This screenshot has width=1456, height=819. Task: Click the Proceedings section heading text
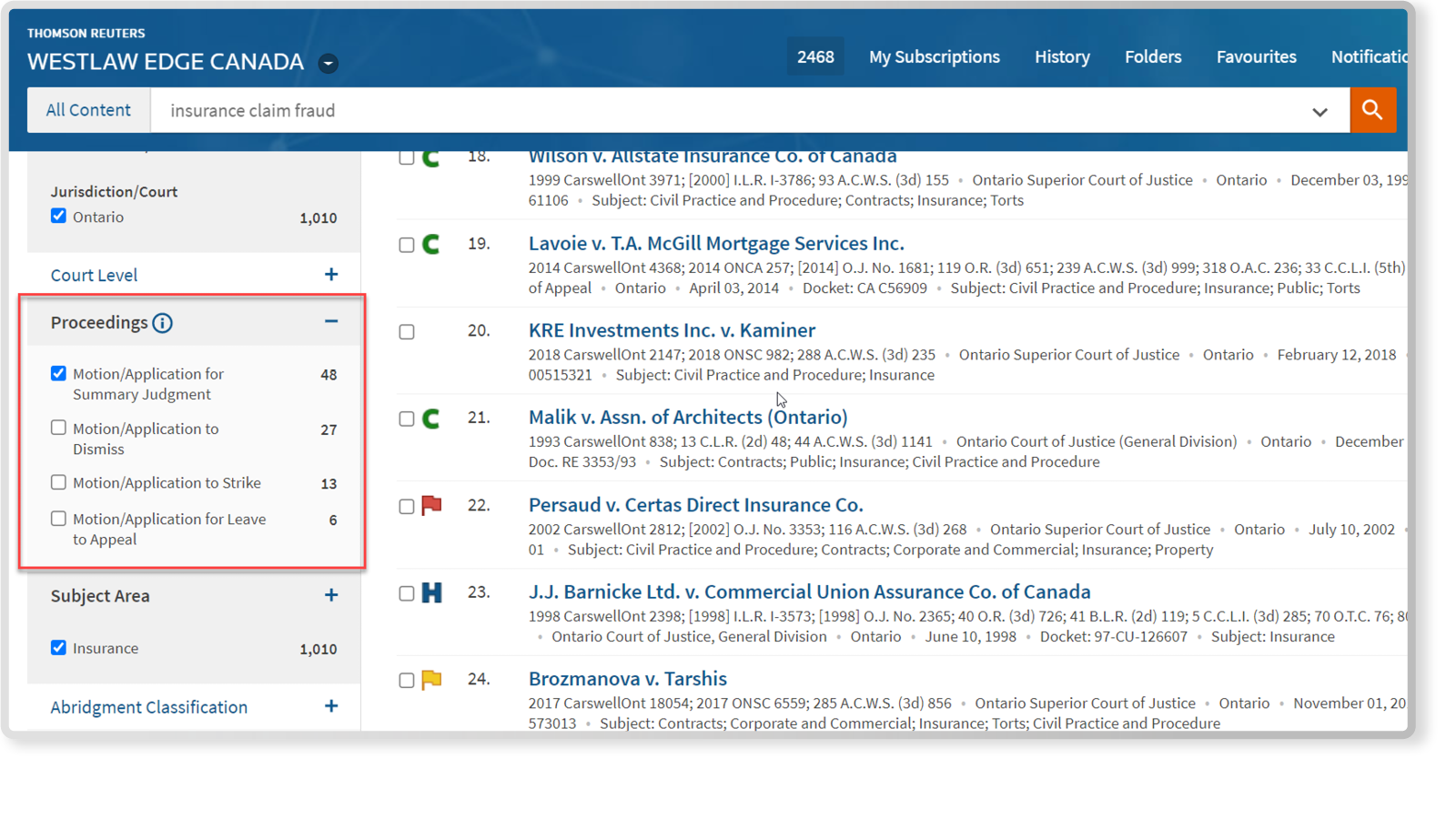coord(98,322)
